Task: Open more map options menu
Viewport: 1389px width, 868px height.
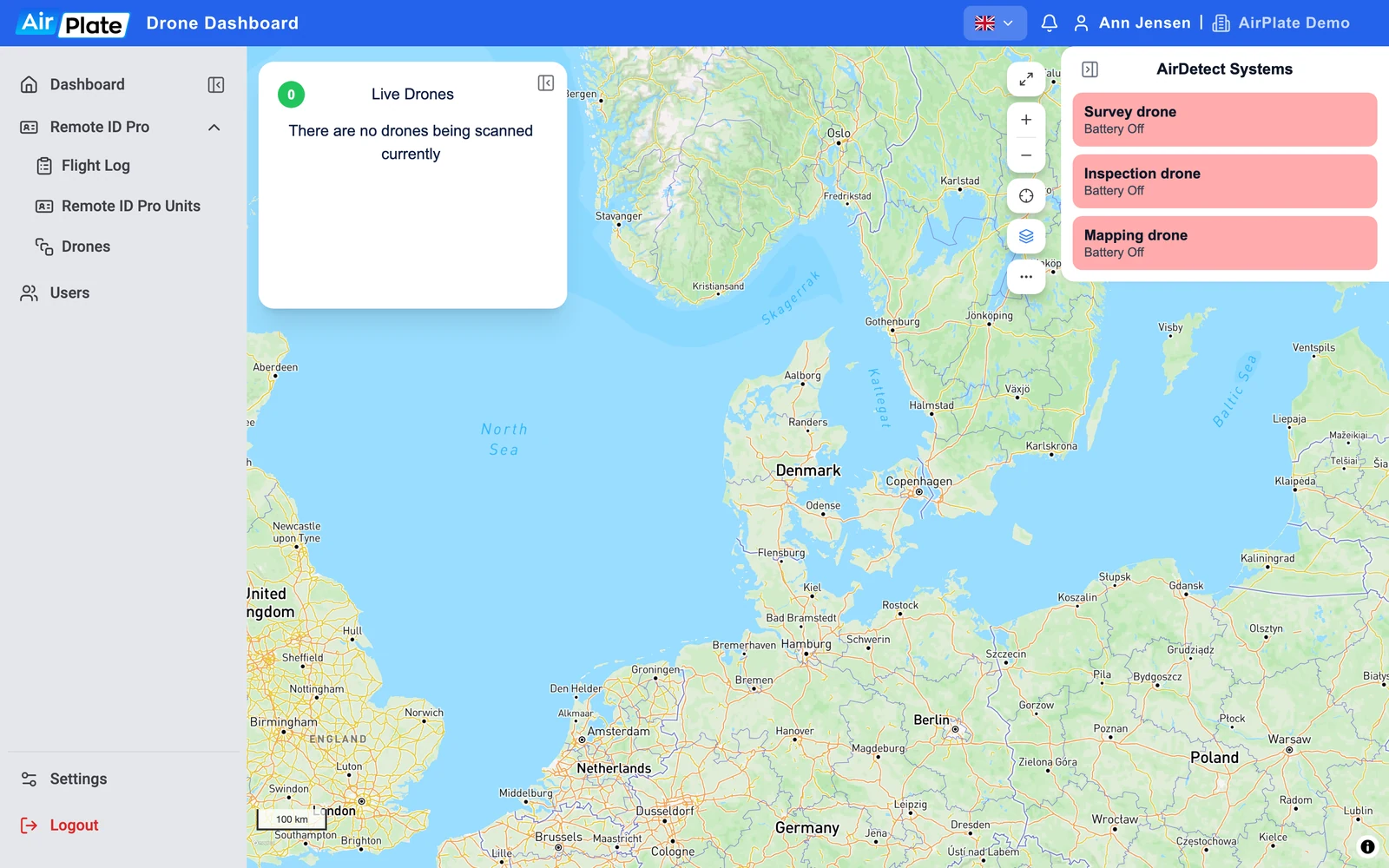Action: [x=1026, y=277]
